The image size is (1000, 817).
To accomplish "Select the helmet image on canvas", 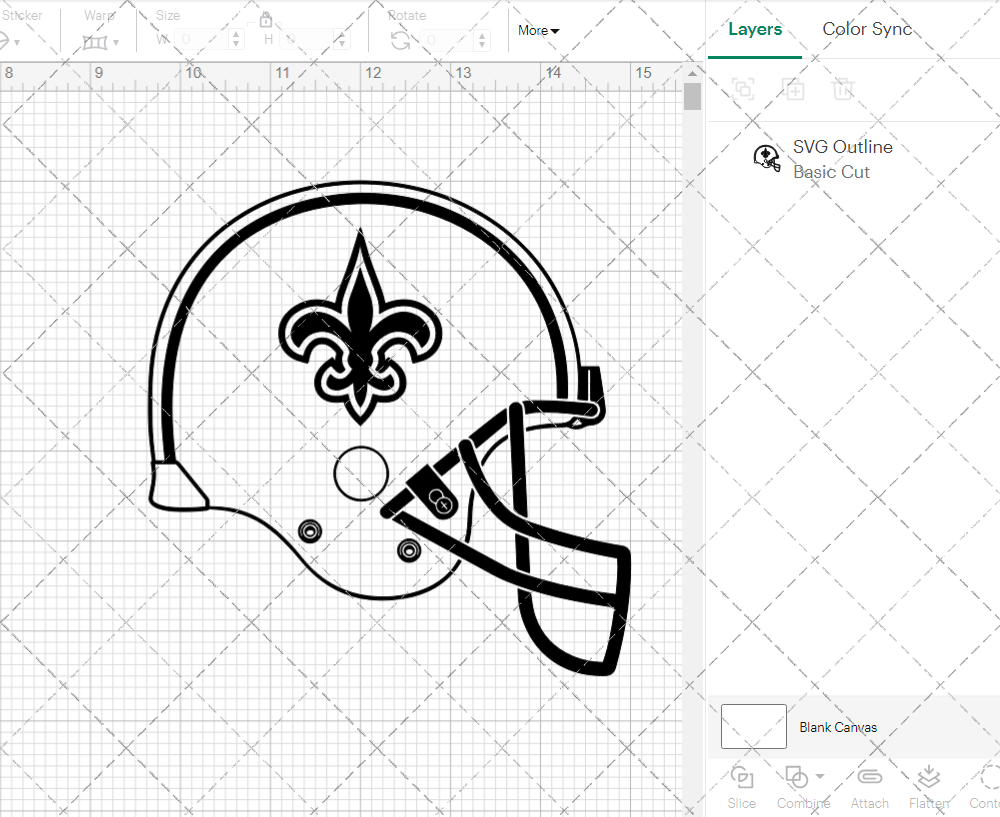I will 389,427.
